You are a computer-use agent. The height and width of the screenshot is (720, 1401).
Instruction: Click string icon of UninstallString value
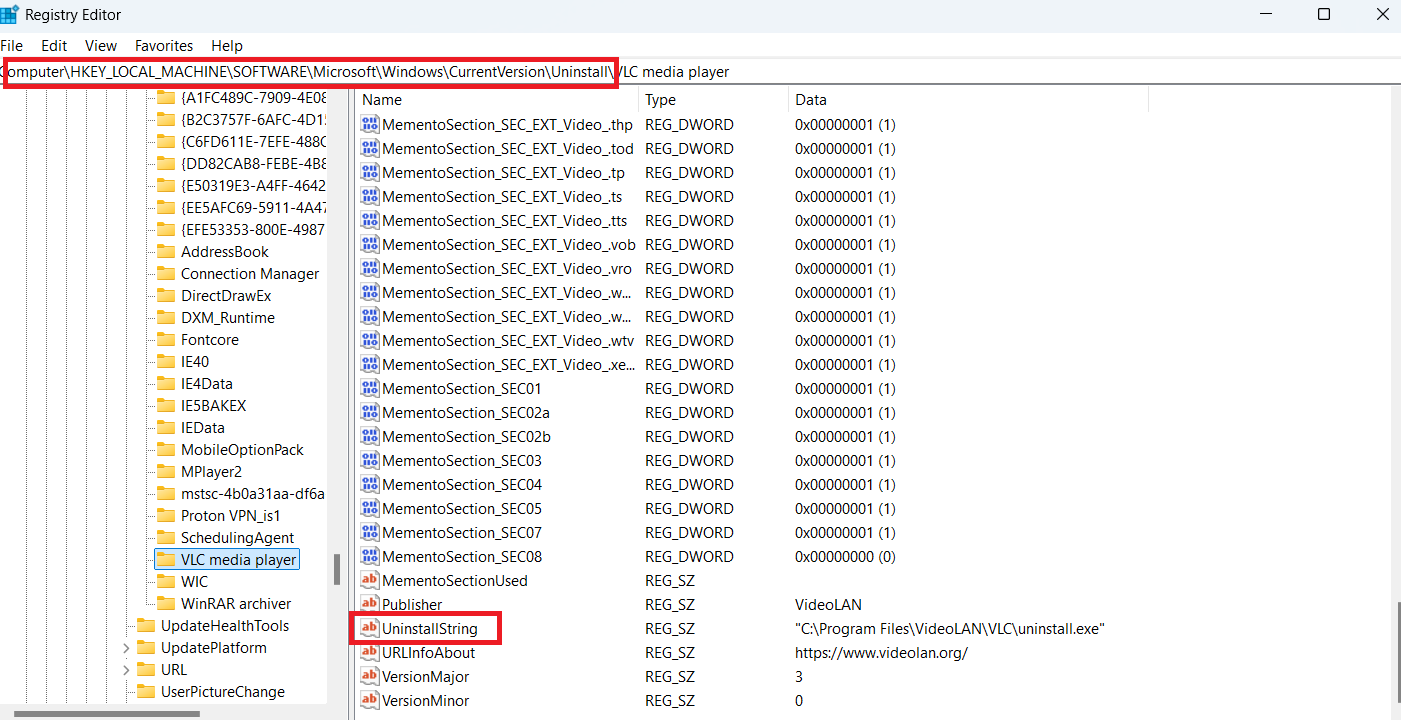(370, 629)
